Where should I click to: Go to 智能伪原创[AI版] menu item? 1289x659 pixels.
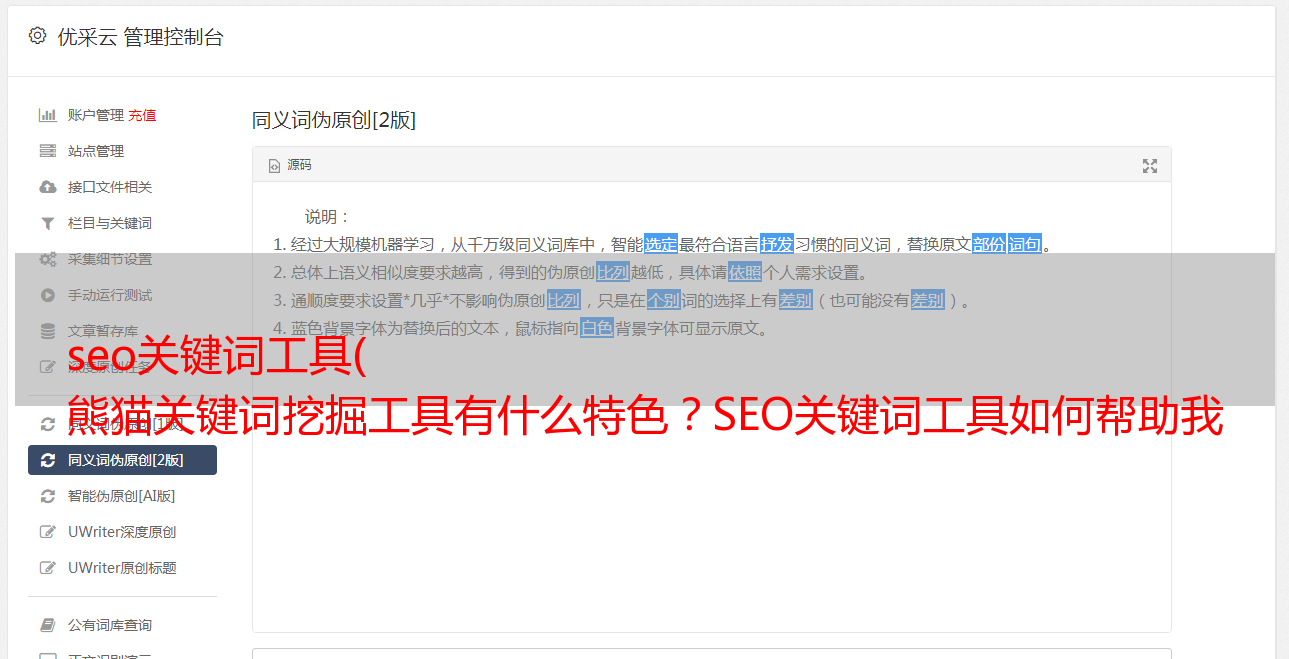coord(122,496)
